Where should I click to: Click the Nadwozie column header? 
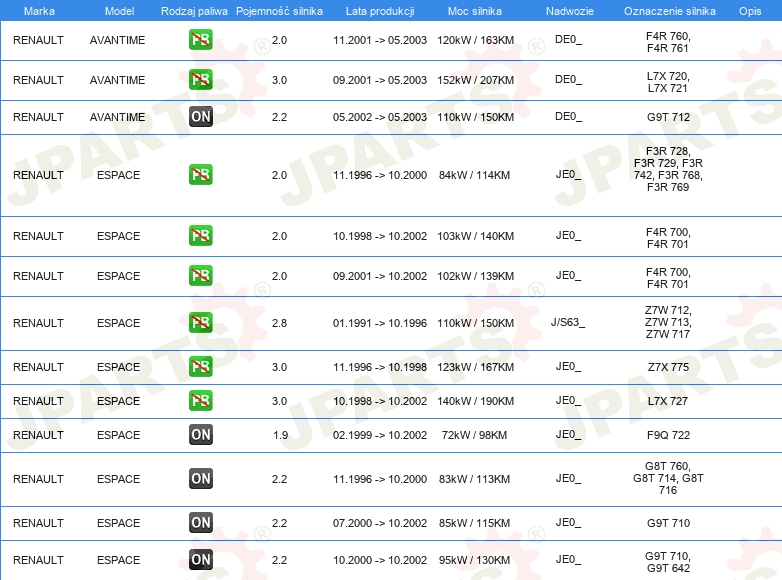pos(570,11)
